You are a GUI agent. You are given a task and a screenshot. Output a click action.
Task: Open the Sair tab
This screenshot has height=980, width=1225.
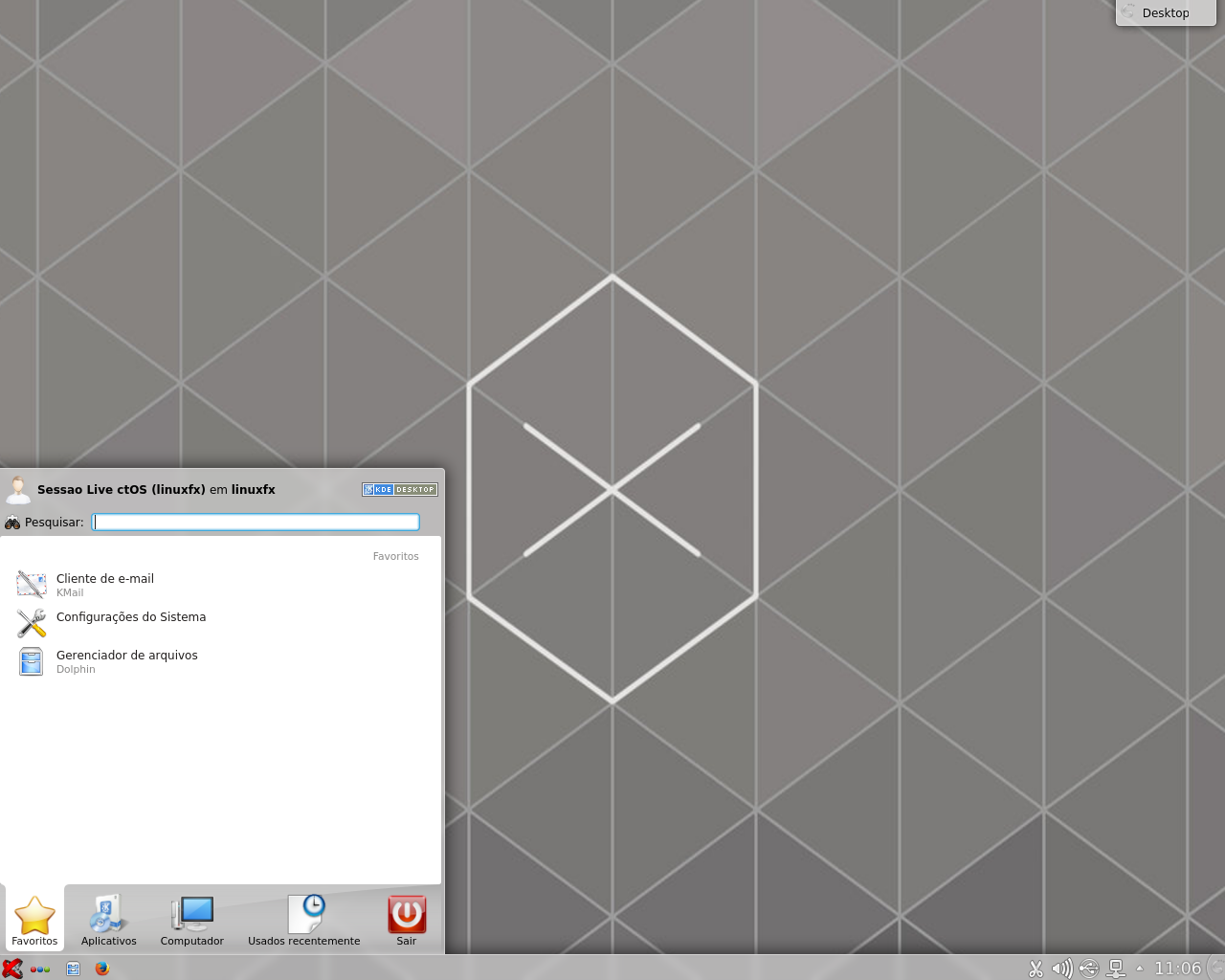coord(407,921)
